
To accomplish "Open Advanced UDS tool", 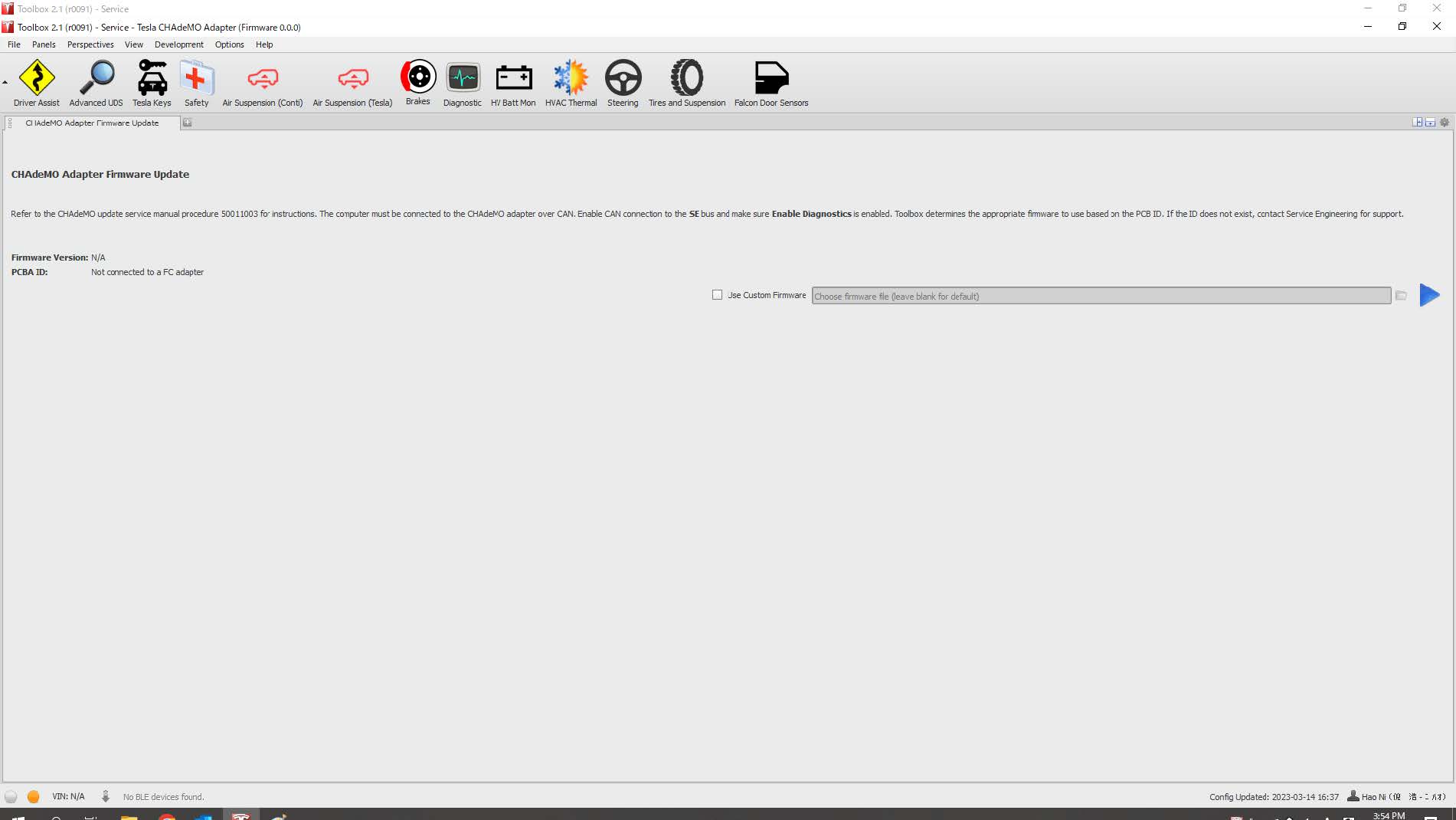I will (96, 83).
